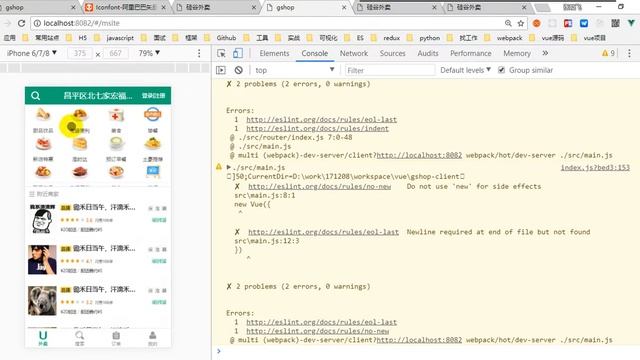This screenshot has width=640, height=360.
Task: Open the top execution context dropdown
Action: coord(294,70)
